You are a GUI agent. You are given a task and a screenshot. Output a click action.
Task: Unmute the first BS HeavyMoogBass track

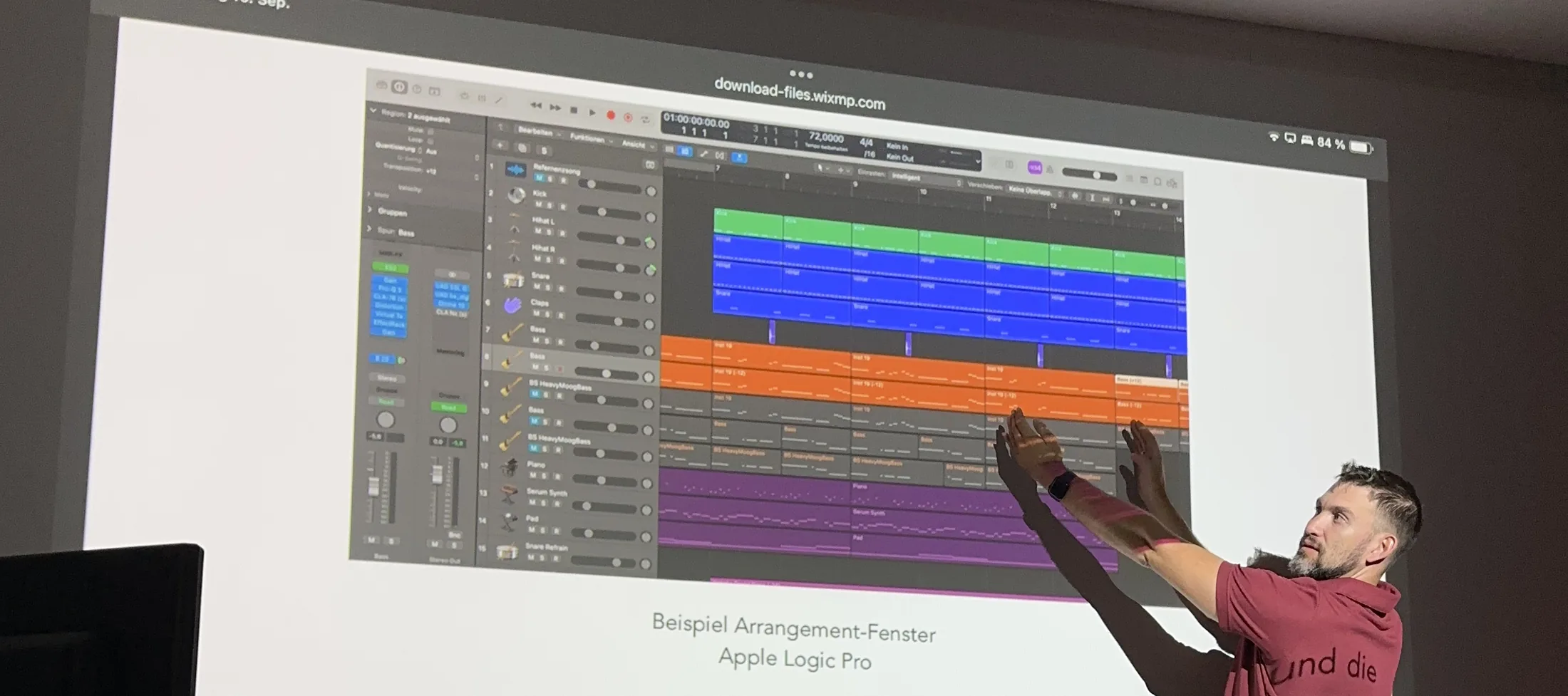[x=535, y=394]
